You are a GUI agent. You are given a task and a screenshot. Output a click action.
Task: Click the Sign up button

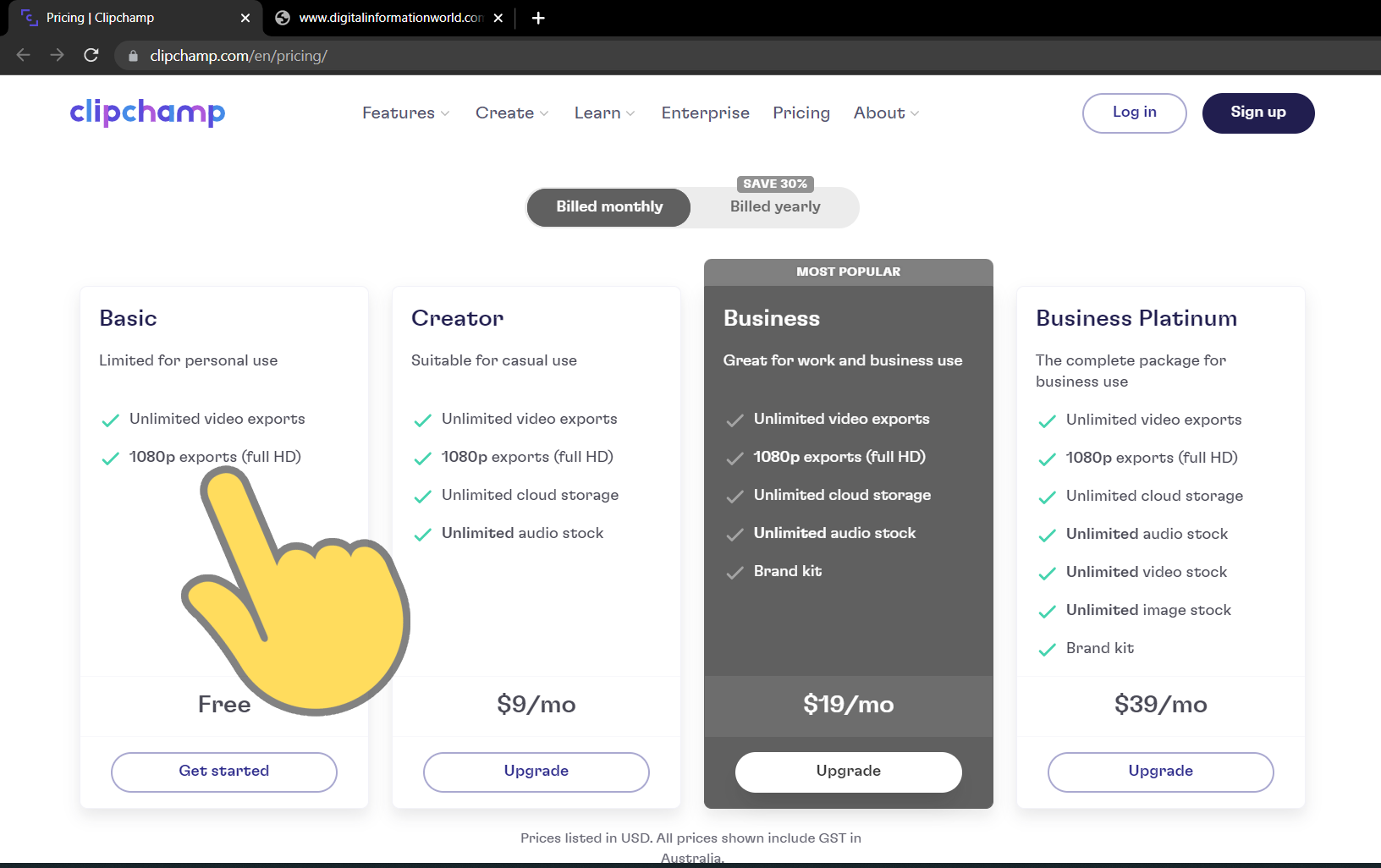coord(1258,113)
